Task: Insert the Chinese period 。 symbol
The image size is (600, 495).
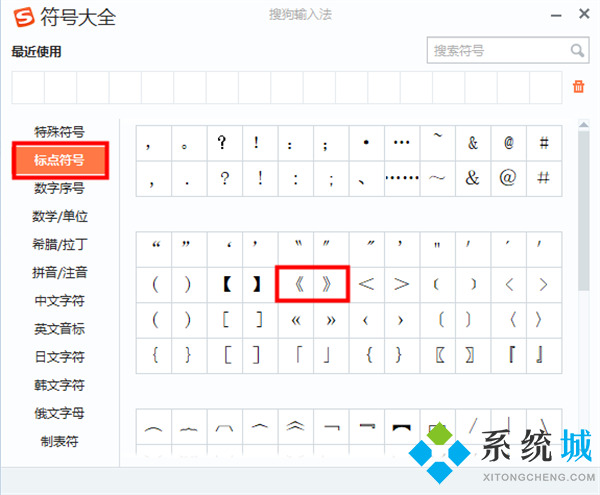Action: pyautogui.click(x=189, y=143)
